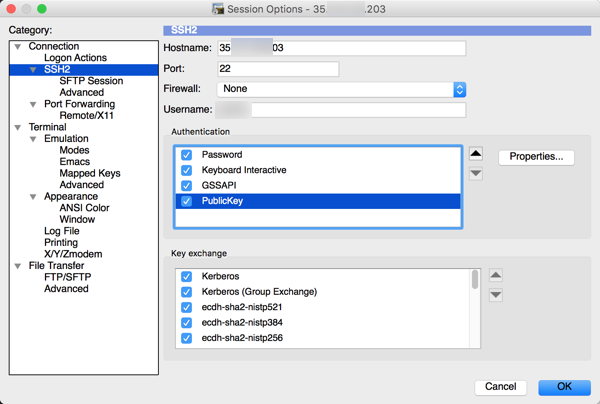Open ANSI Color settings

(x=84, y=208)
